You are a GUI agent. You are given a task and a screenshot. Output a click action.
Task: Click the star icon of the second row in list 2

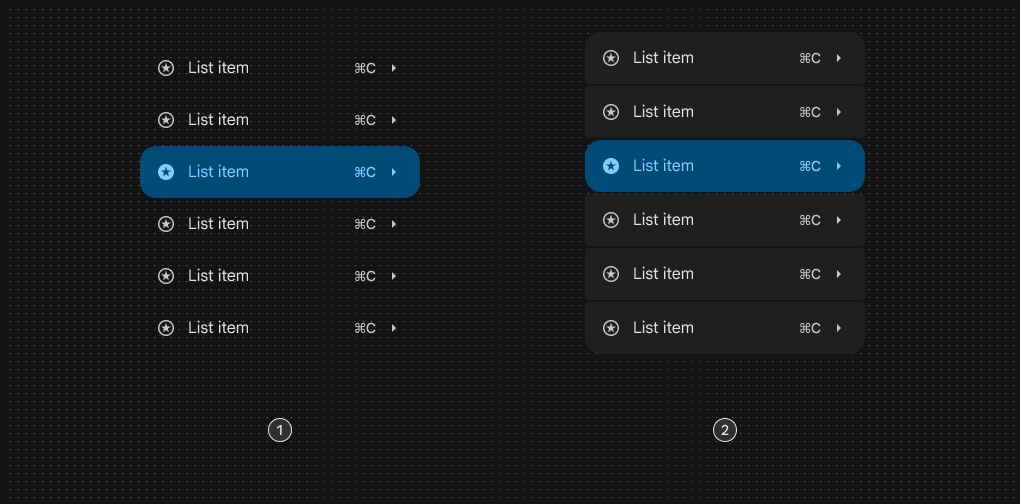click(611, 112)
